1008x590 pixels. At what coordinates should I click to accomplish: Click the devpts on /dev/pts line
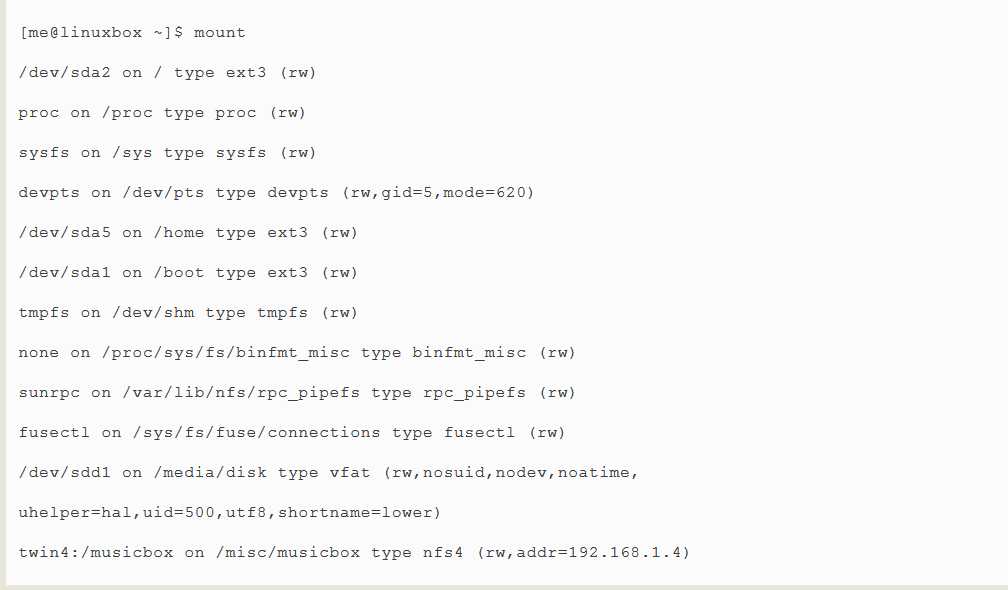(x=276, y=193)
